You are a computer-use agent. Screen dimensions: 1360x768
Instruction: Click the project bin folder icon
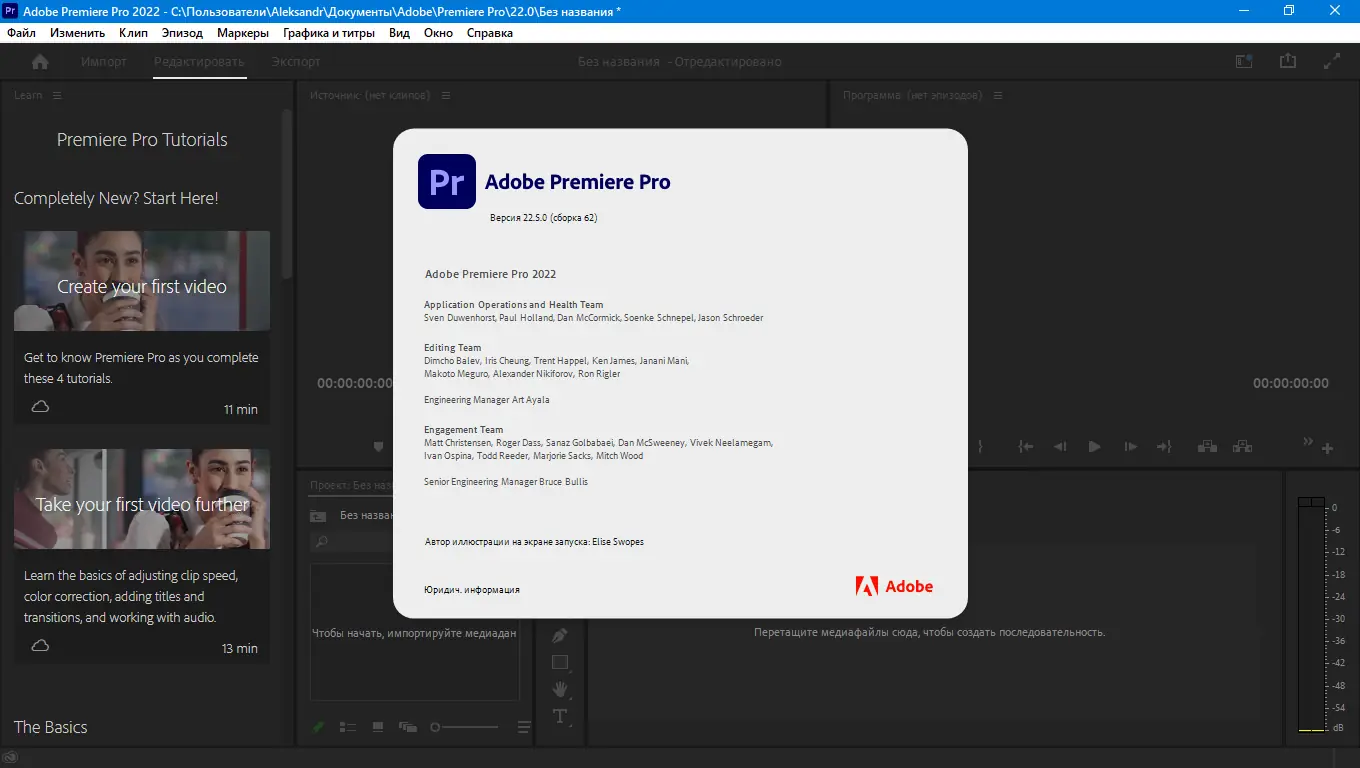click(x=318, y=516)
